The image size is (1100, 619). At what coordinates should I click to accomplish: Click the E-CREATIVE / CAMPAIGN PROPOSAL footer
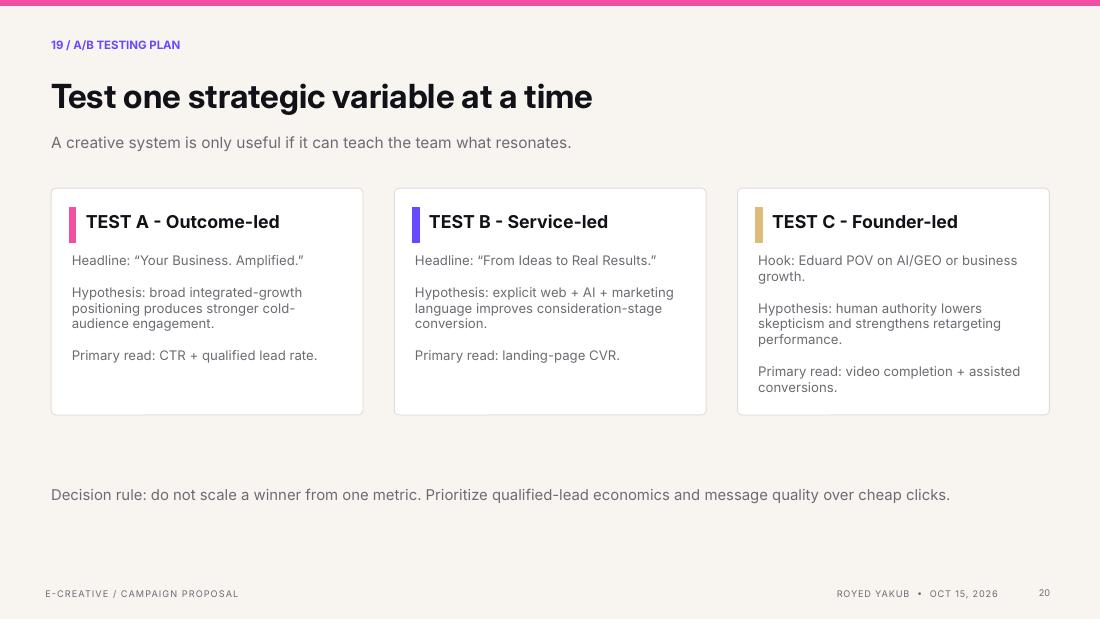[142, 594]
